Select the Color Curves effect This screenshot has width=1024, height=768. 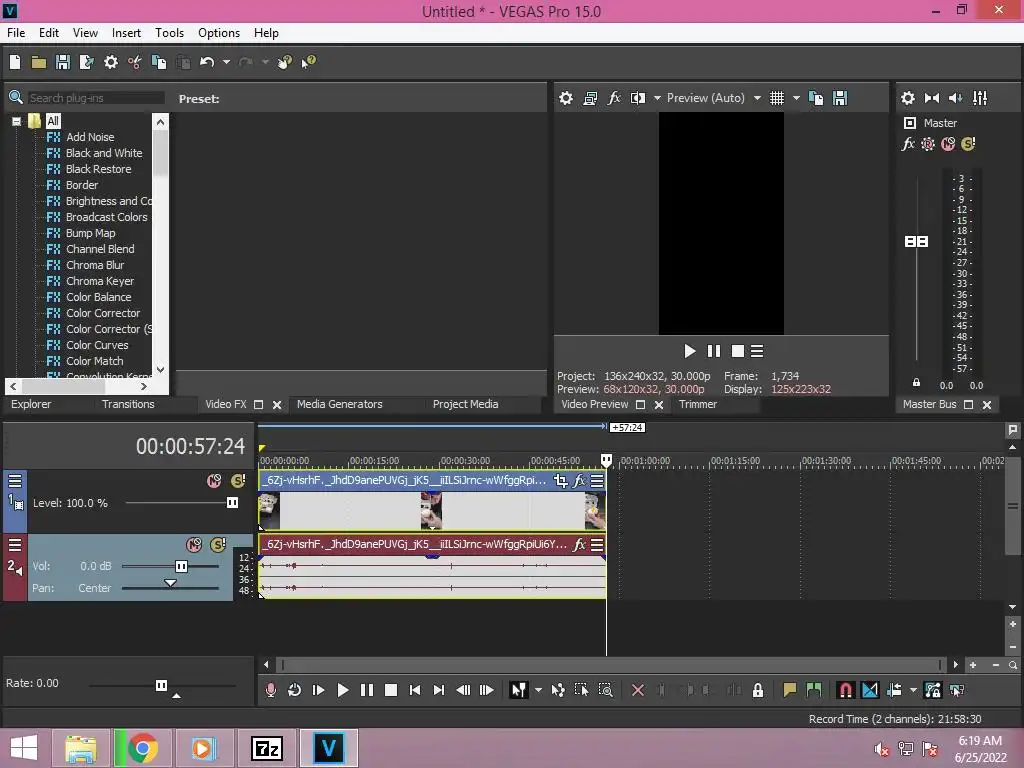click(97, 345)
